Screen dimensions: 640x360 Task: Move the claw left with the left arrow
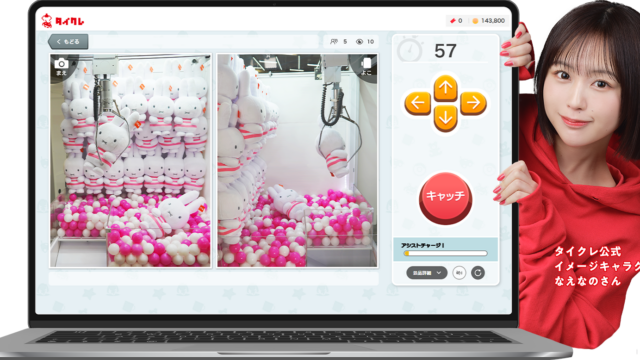418,103
